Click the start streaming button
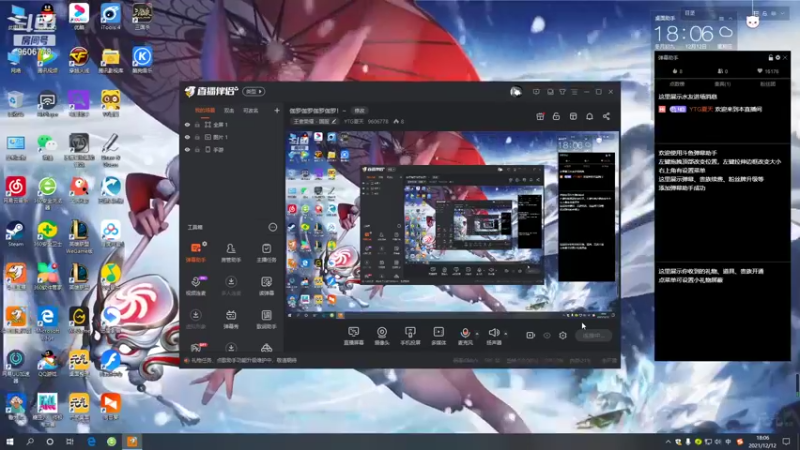 click(594, 335)
